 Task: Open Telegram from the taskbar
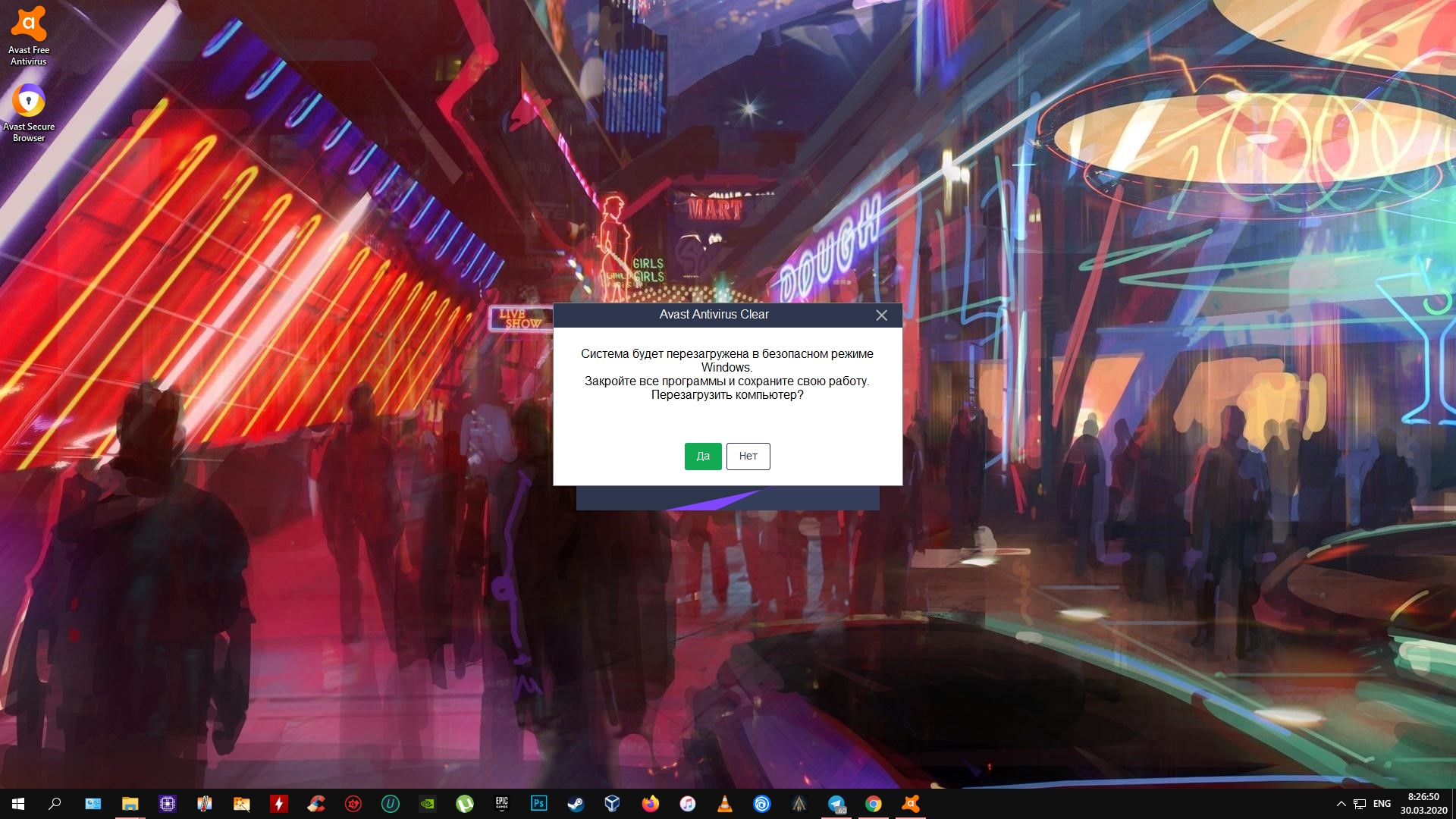(x=836, y=804)
